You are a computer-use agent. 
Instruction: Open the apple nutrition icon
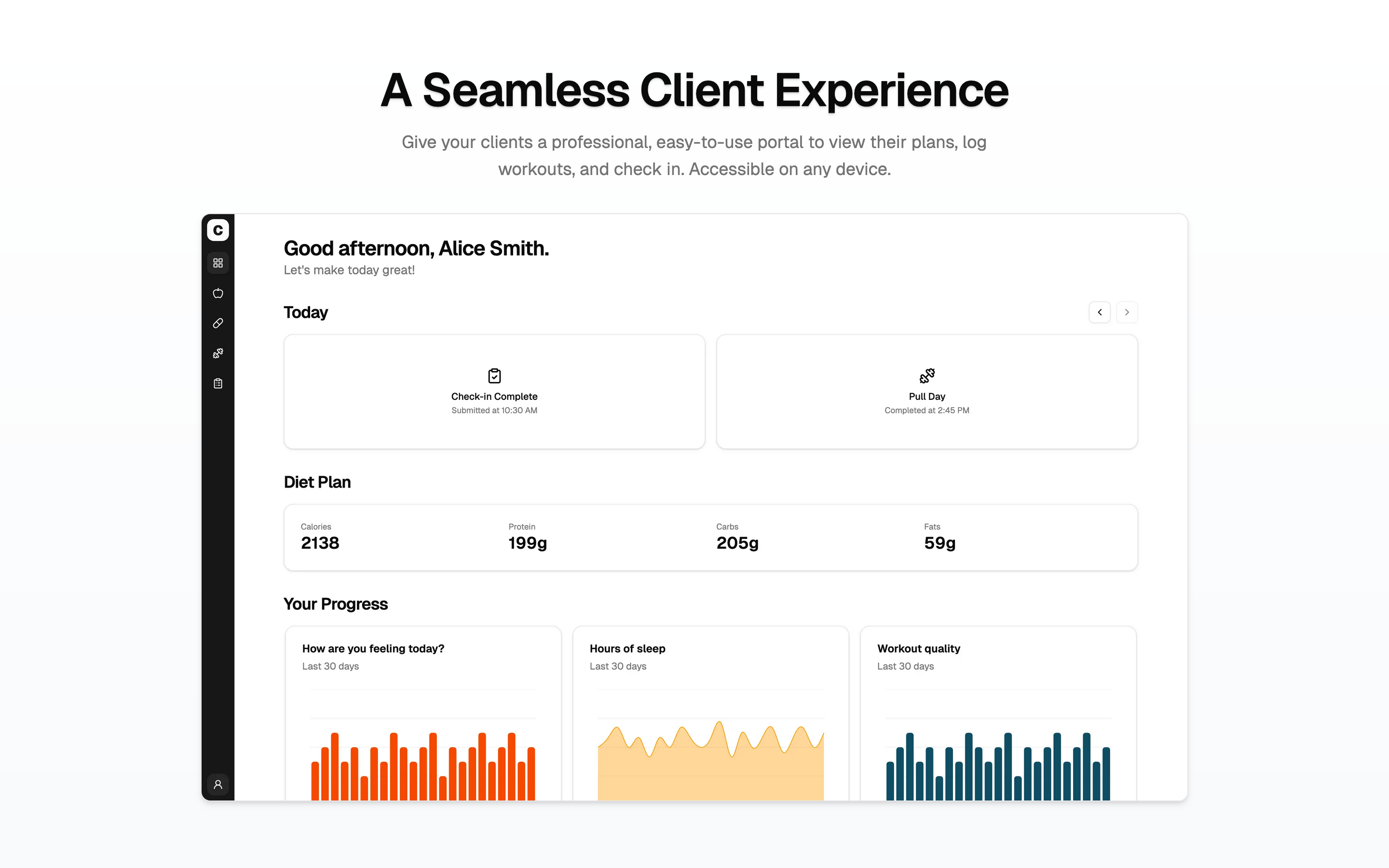tap(218, 293)
